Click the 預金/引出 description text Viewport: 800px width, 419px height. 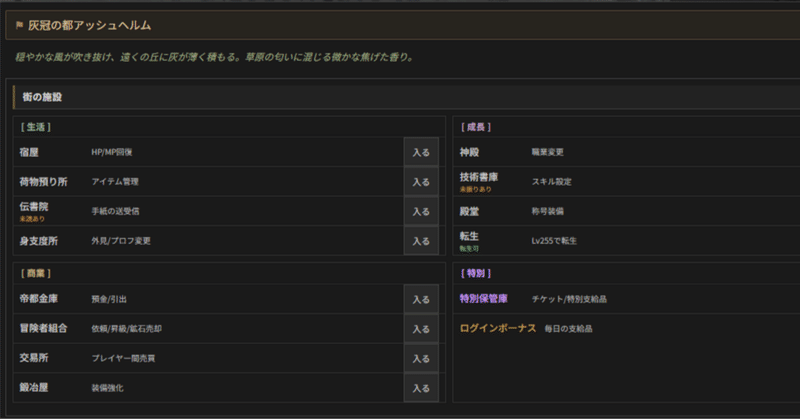pos(109,299)
